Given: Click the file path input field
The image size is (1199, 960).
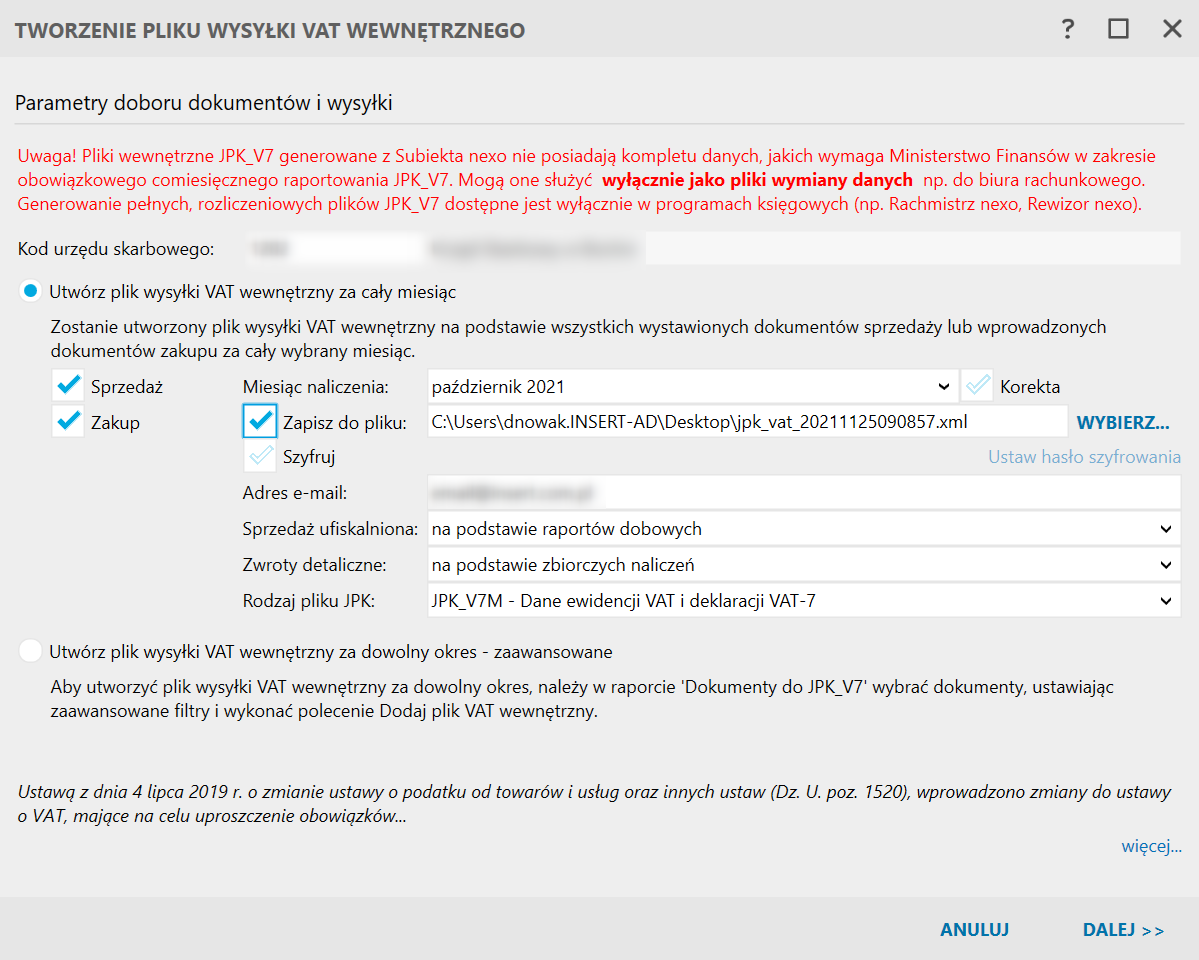Looking at the screenshot, I should 746,422.
